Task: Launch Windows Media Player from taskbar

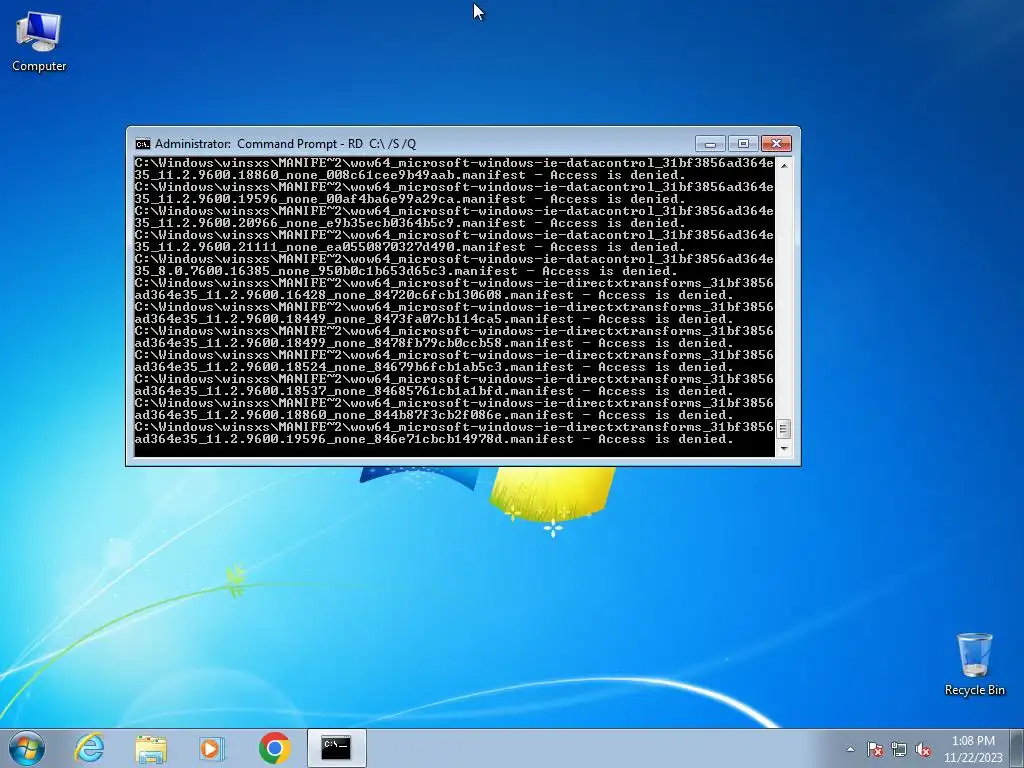Action: (212, 748)
